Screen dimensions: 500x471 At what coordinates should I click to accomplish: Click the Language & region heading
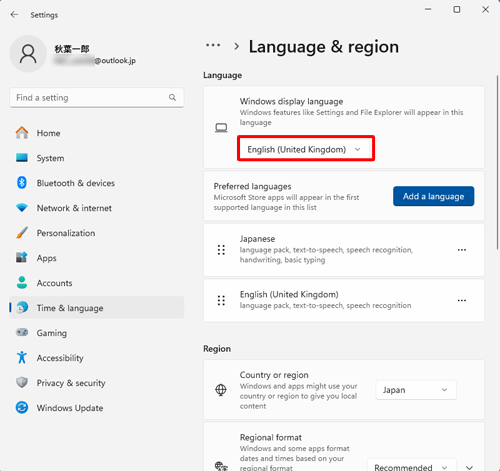pyautogui.click(x=324, y=46)
